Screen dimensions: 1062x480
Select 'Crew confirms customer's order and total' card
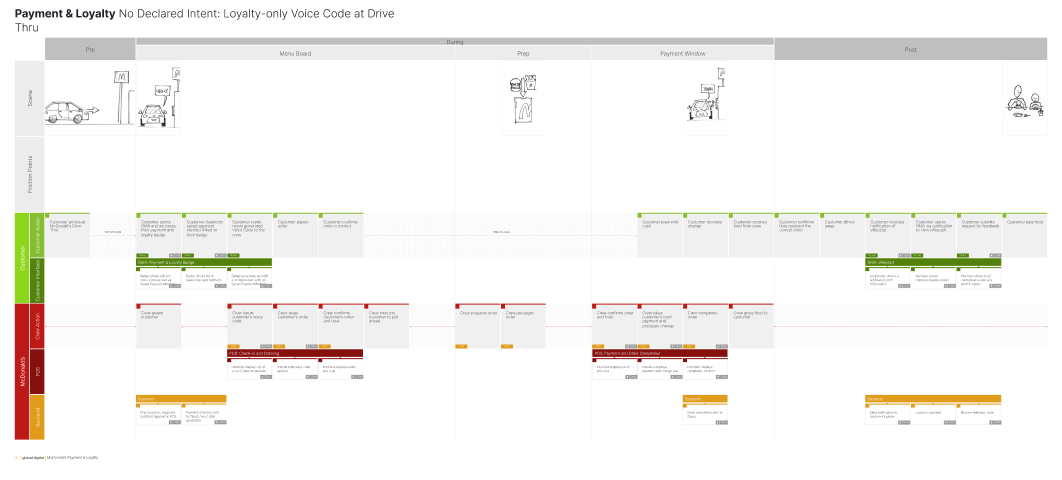(341, 326)
